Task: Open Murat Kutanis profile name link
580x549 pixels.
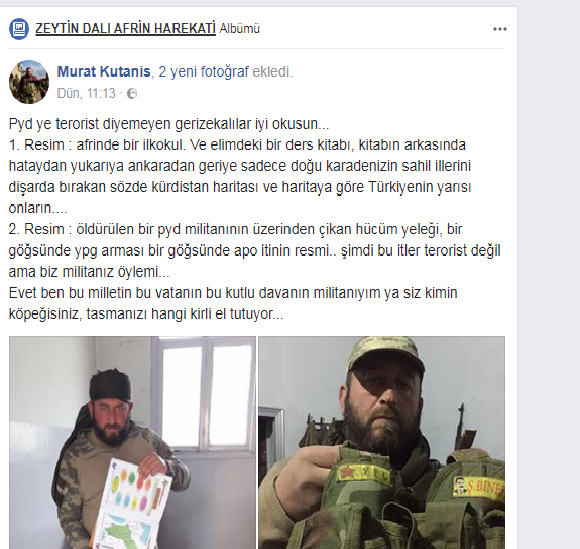Action: coord(104,72)
